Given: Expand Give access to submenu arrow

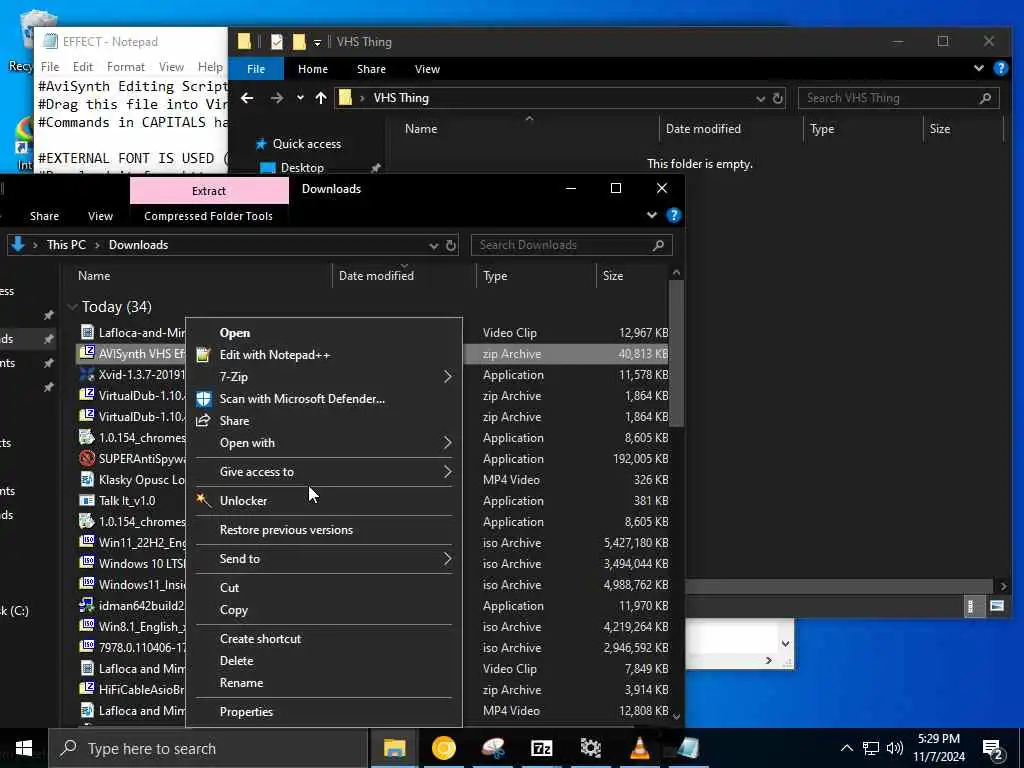Looking at the screenshot, I should [447, 472].
